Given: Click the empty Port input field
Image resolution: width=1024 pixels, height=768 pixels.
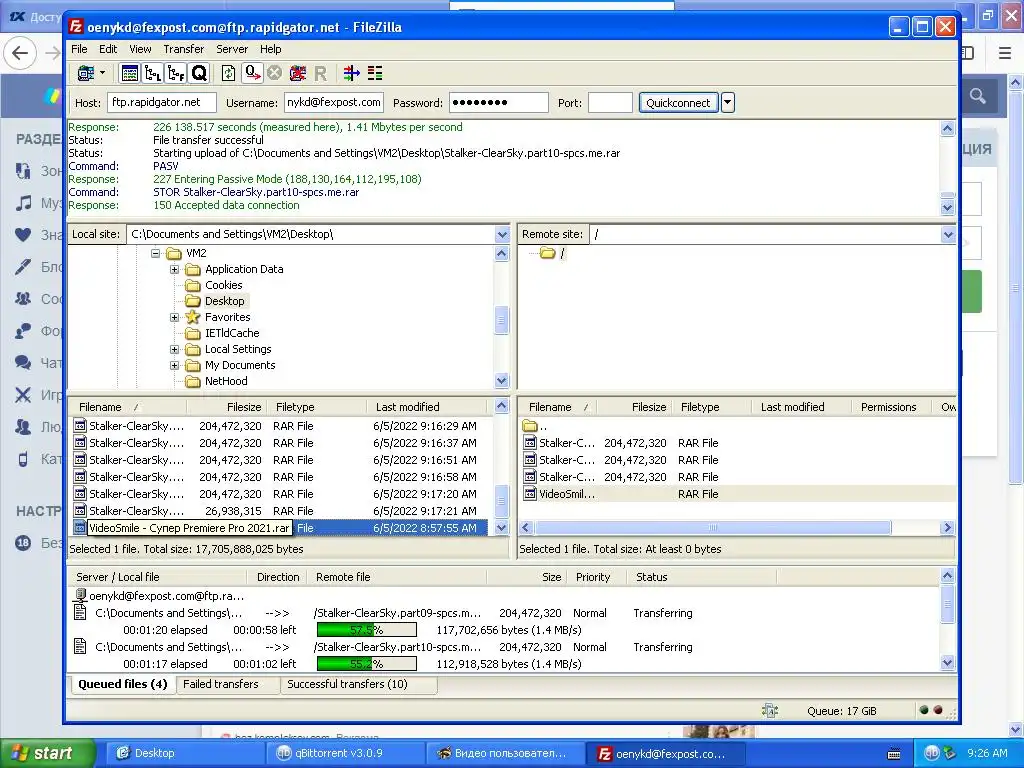Looking at the screenshot, I should click(610, 103).
